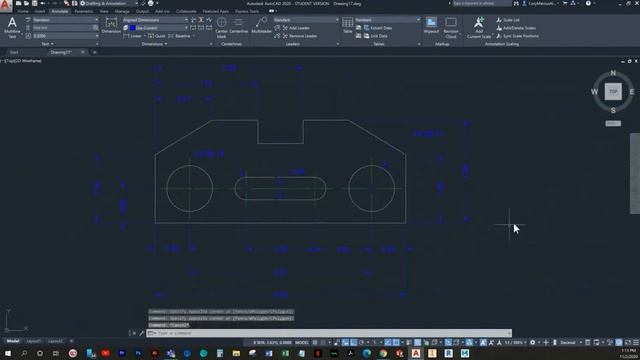Click the Add Leader button

[x=296, y=28]
